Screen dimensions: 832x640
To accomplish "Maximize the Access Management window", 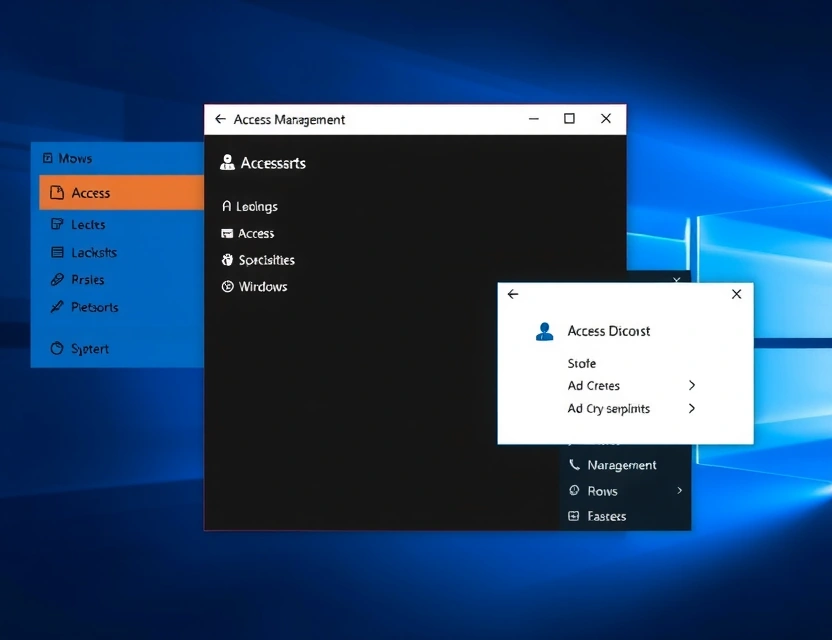I will [569, 118].
